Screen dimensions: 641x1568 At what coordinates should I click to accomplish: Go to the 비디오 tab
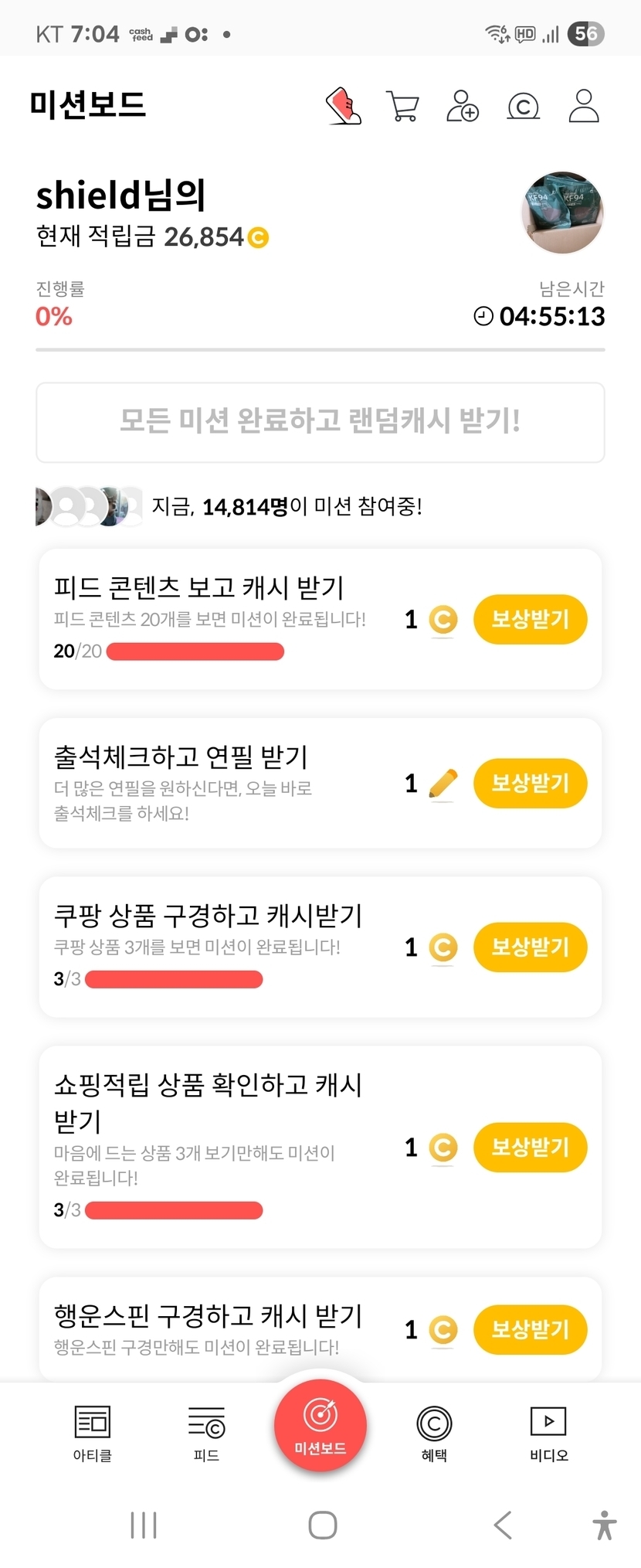(x=548, y=1433)
